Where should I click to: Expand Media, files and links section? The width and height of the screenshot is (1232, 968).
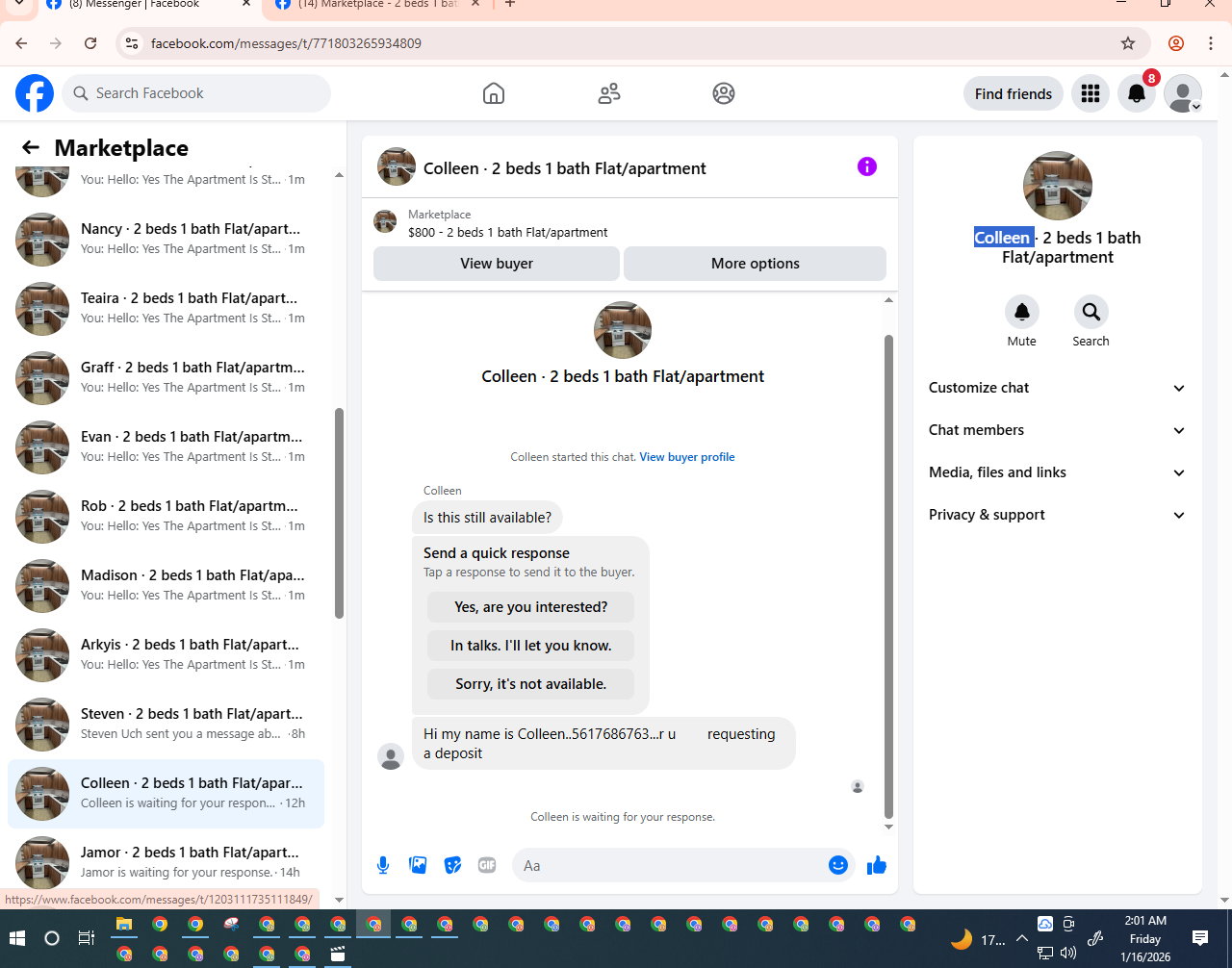click(x=1058, y=472)
